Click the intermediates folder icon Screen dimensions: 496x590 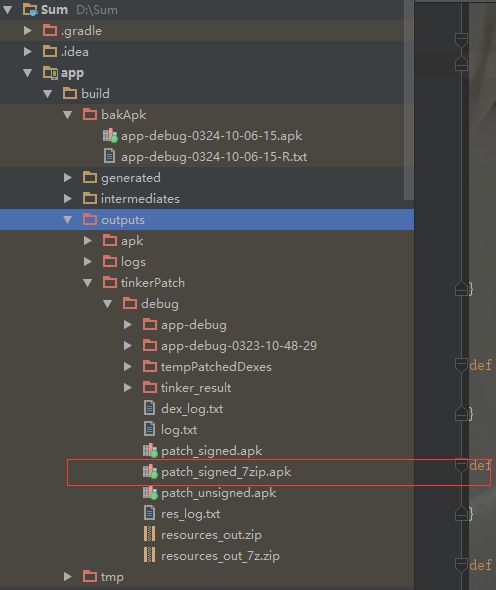tap(90, 198)
